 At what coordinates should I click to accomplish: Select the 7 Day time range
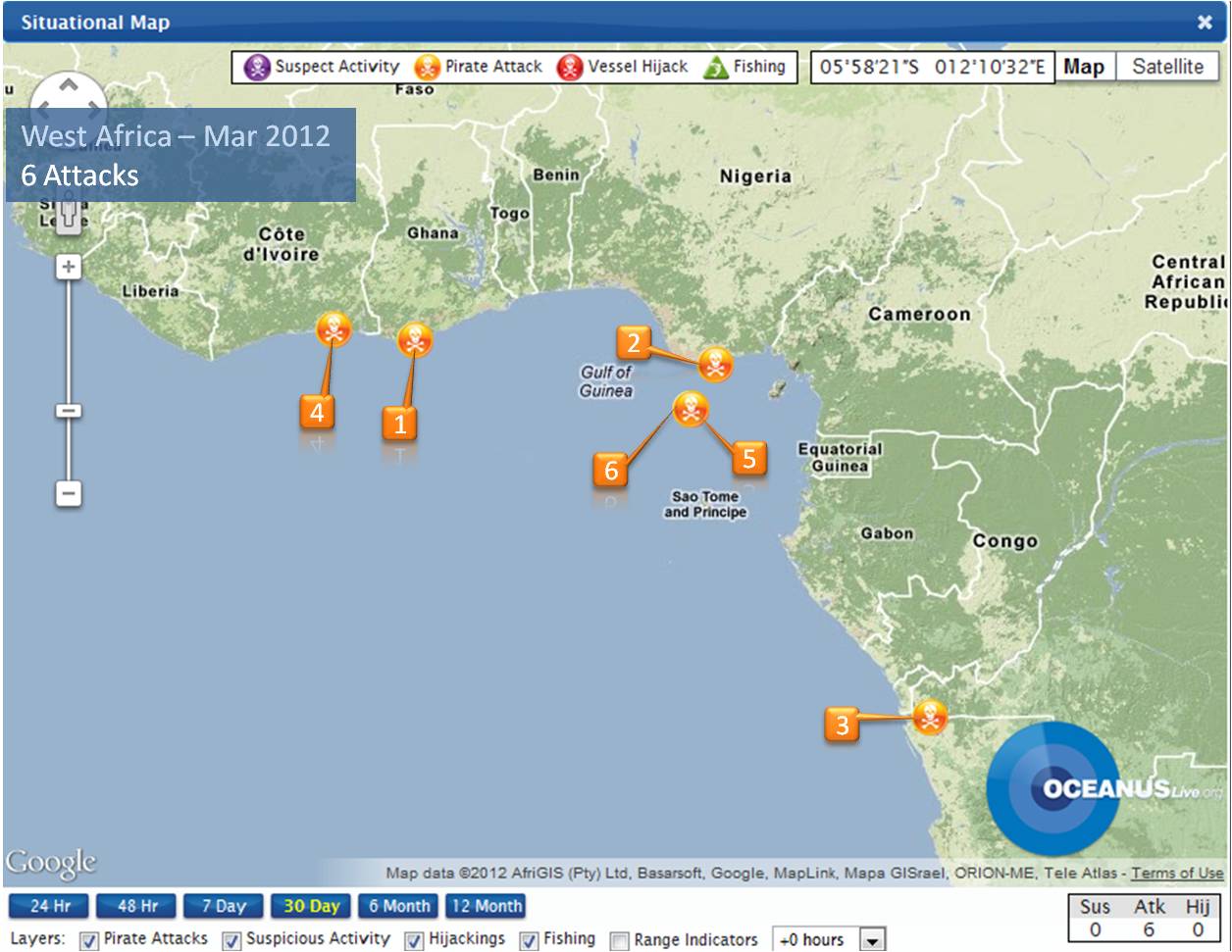[x=223, y=906]
